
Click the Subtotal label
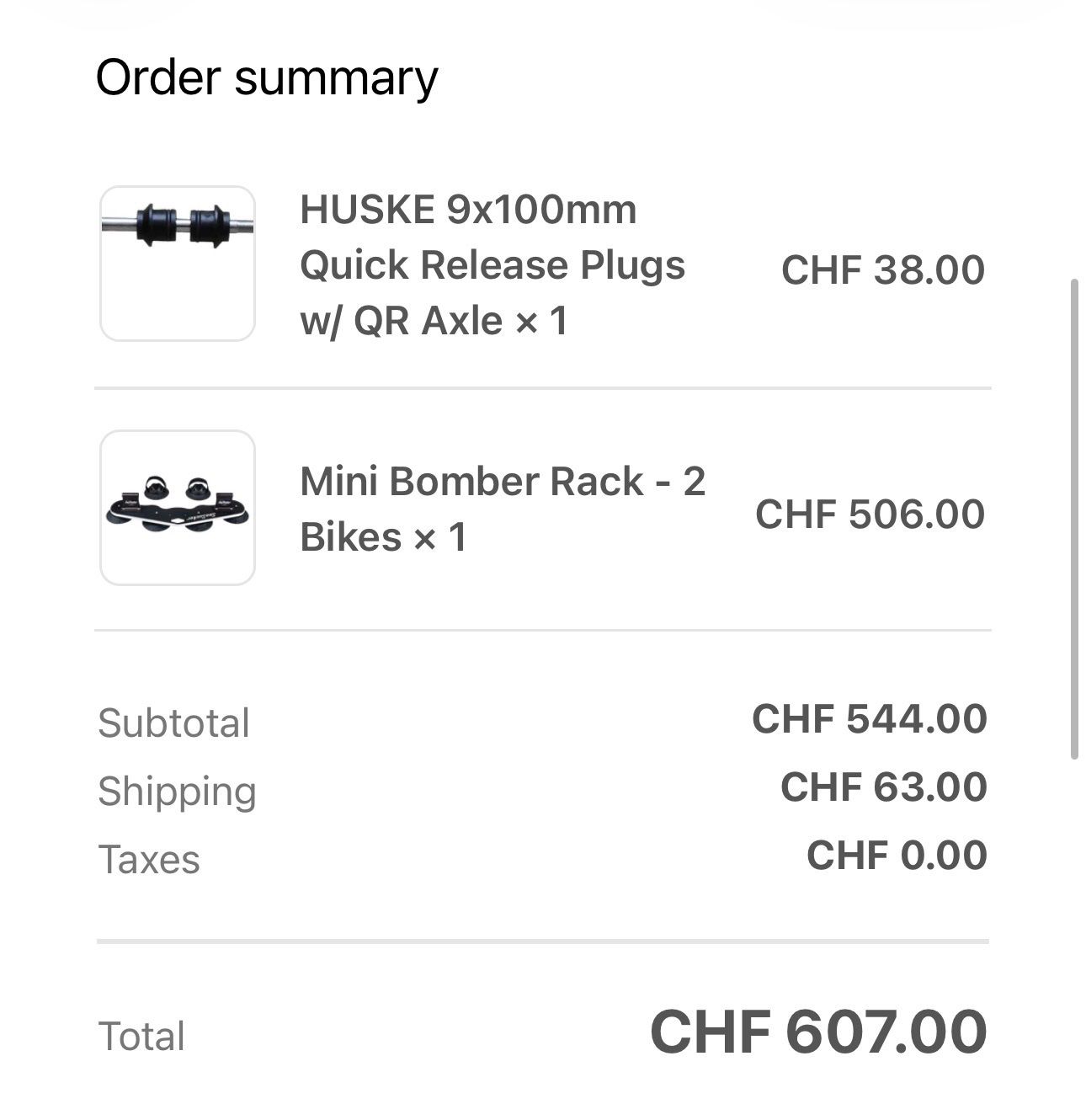point(174,723)
